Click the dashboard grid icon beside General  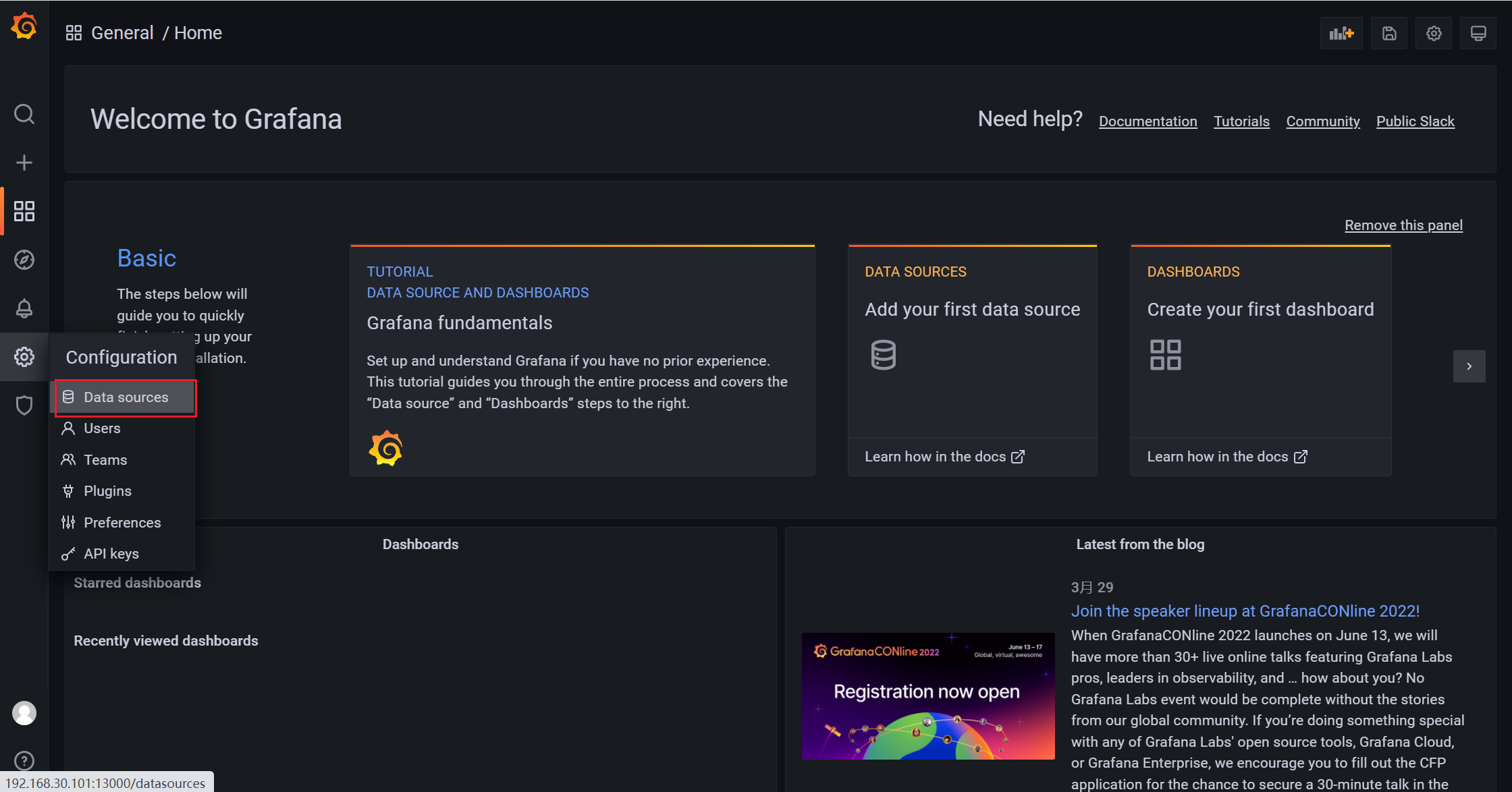[x=74, y=33]
